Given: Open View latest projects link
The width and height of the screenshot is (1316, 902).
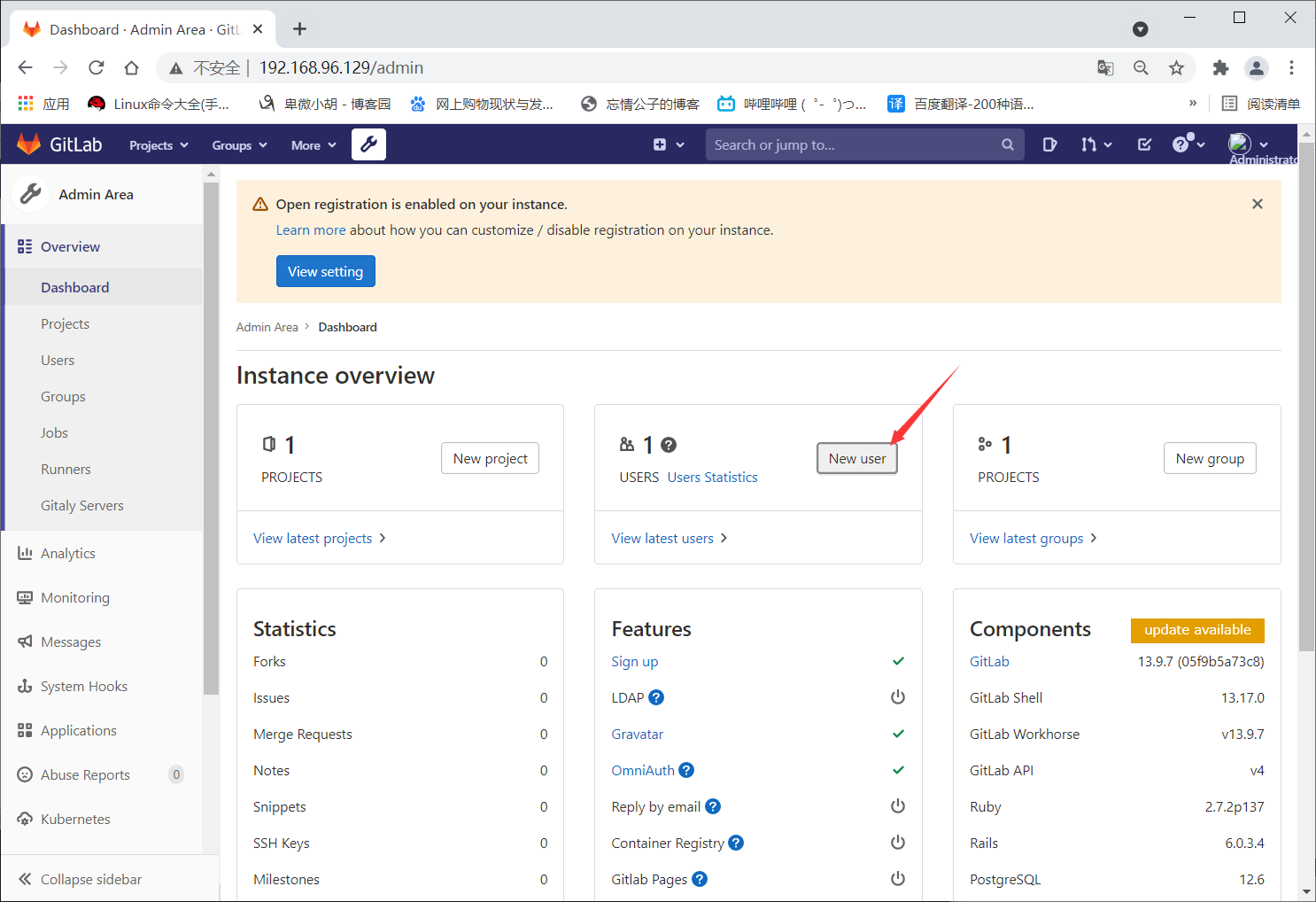Looking at the screenshot, I should click(319, 538).
